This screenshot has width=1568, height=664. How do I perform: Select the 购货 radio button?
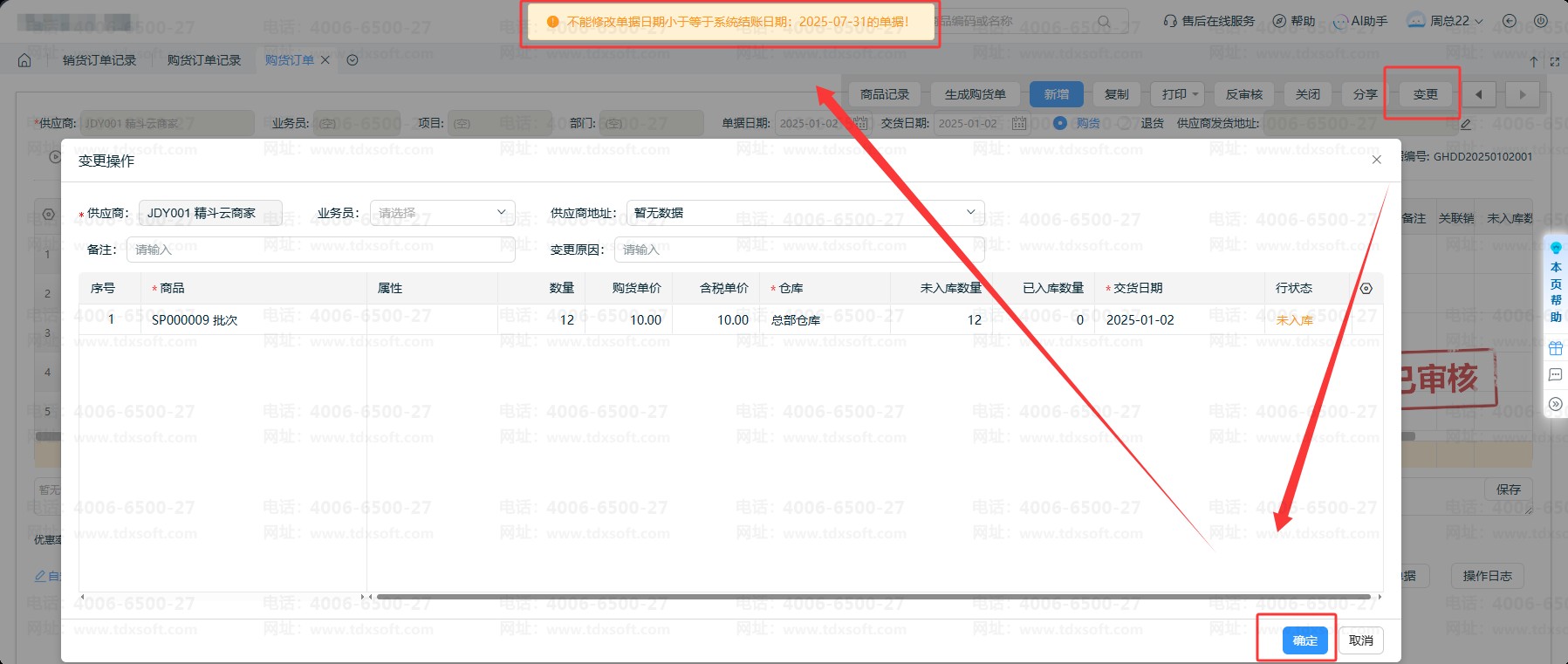pos(1060,123)
